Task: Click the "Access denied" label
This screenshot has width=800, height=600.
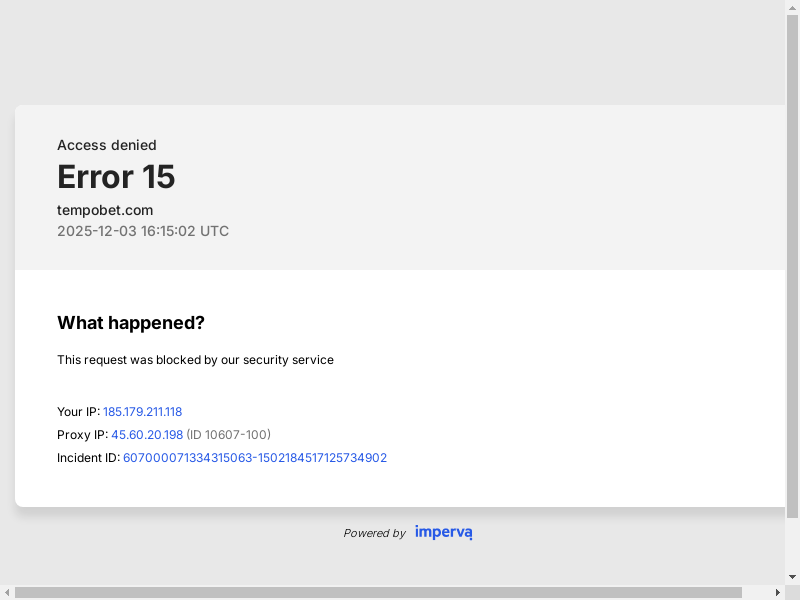Action: click(107, 145)
